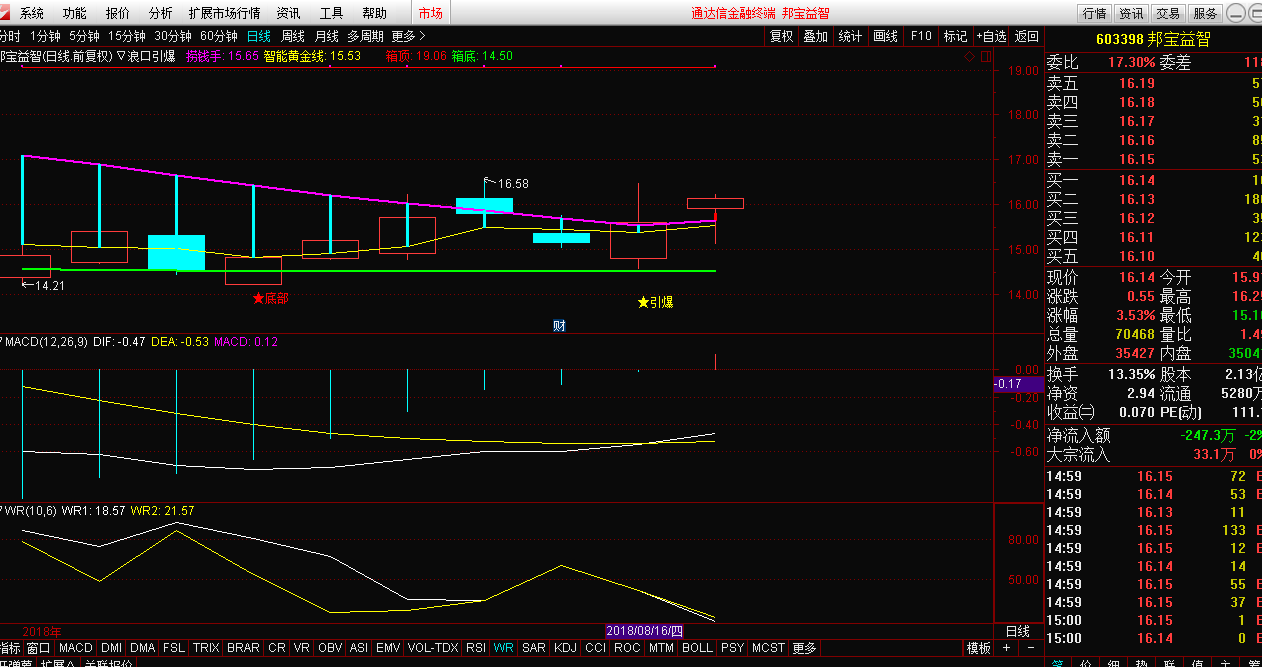The image size is (1262, 667).
Task: Expand the 更多 indicators list at the bottom
Action: tap(804, 648)
